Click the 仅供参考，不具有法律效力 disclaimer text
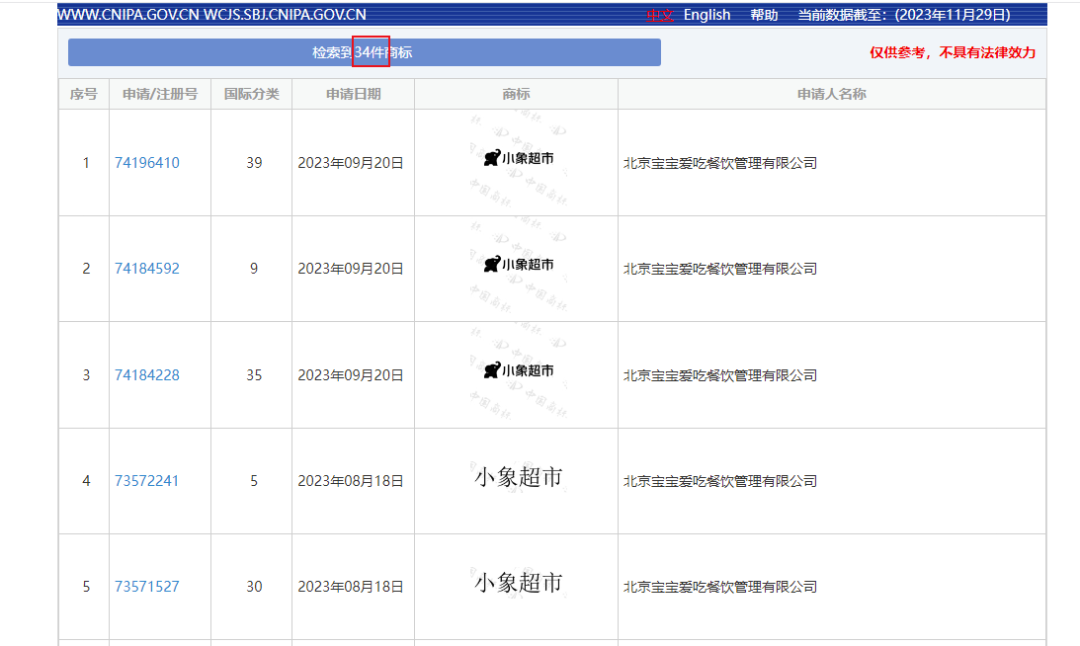Image resolution: width=1080 pixels, height=646 pixels. point(952,52)
